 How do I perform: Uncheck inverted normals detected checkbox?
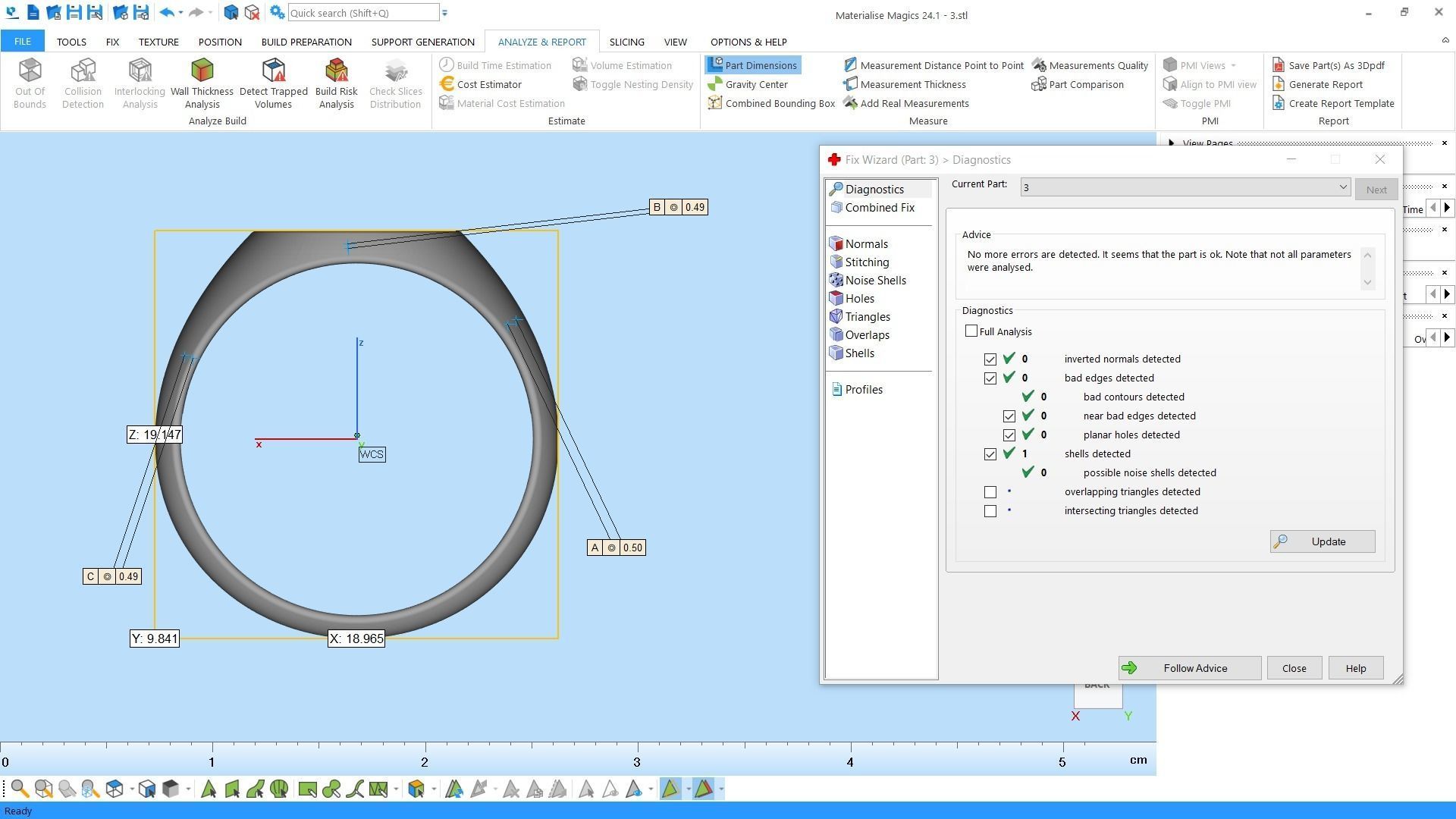click(x=990, y=359)
